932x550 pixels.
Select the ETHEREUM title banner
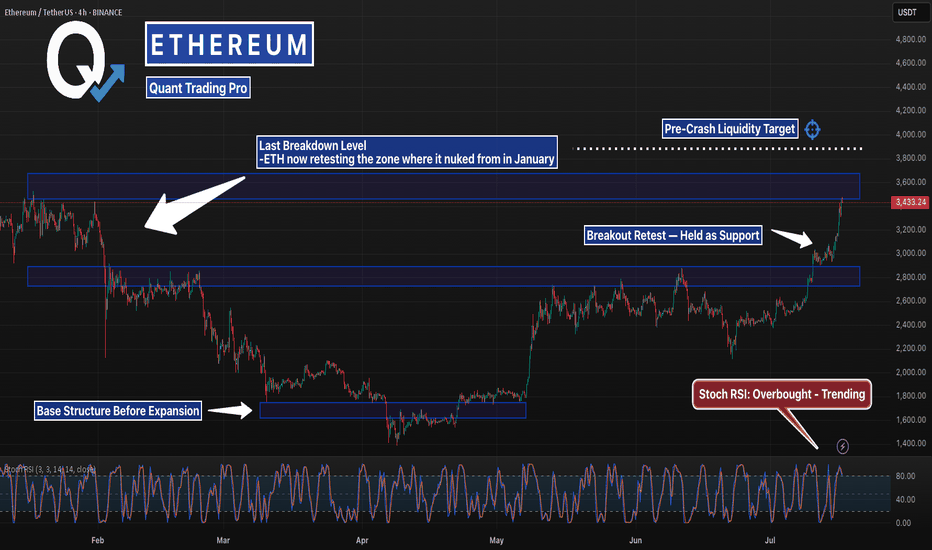229,44
